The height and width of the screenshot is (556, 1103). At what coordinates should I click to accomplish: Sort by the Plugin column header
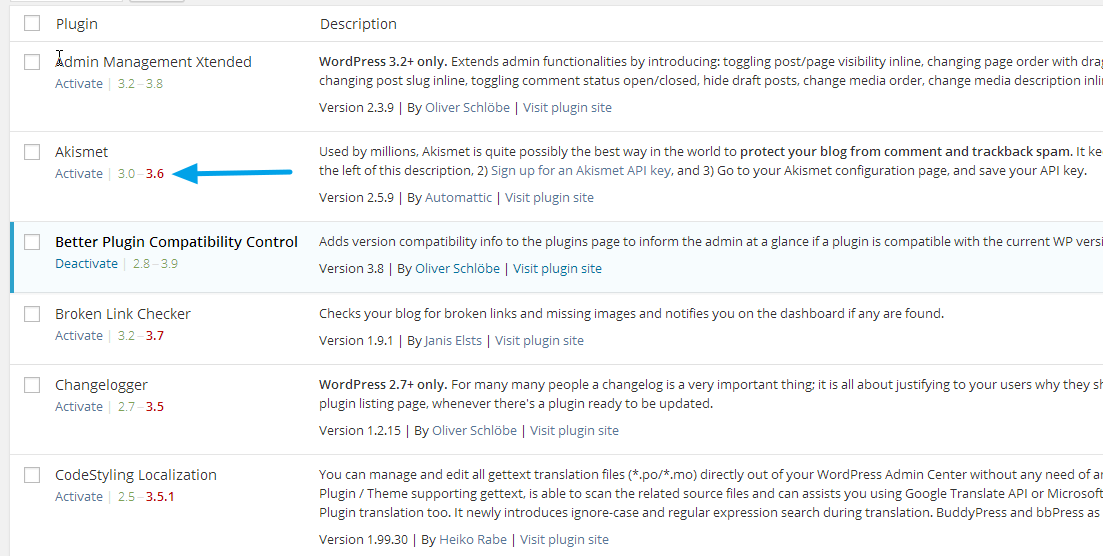pyautogui.click(x=77, y=24)
